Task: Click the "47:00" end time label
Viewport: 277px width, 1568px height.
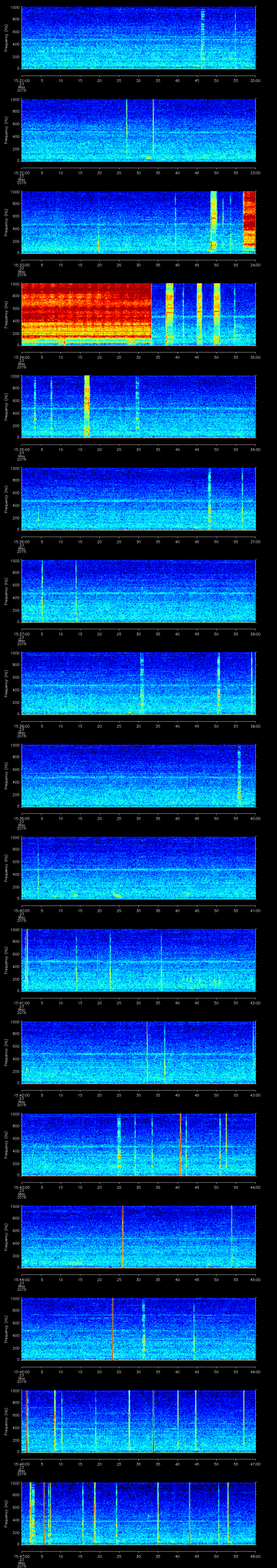Action: click(255, 1464)
